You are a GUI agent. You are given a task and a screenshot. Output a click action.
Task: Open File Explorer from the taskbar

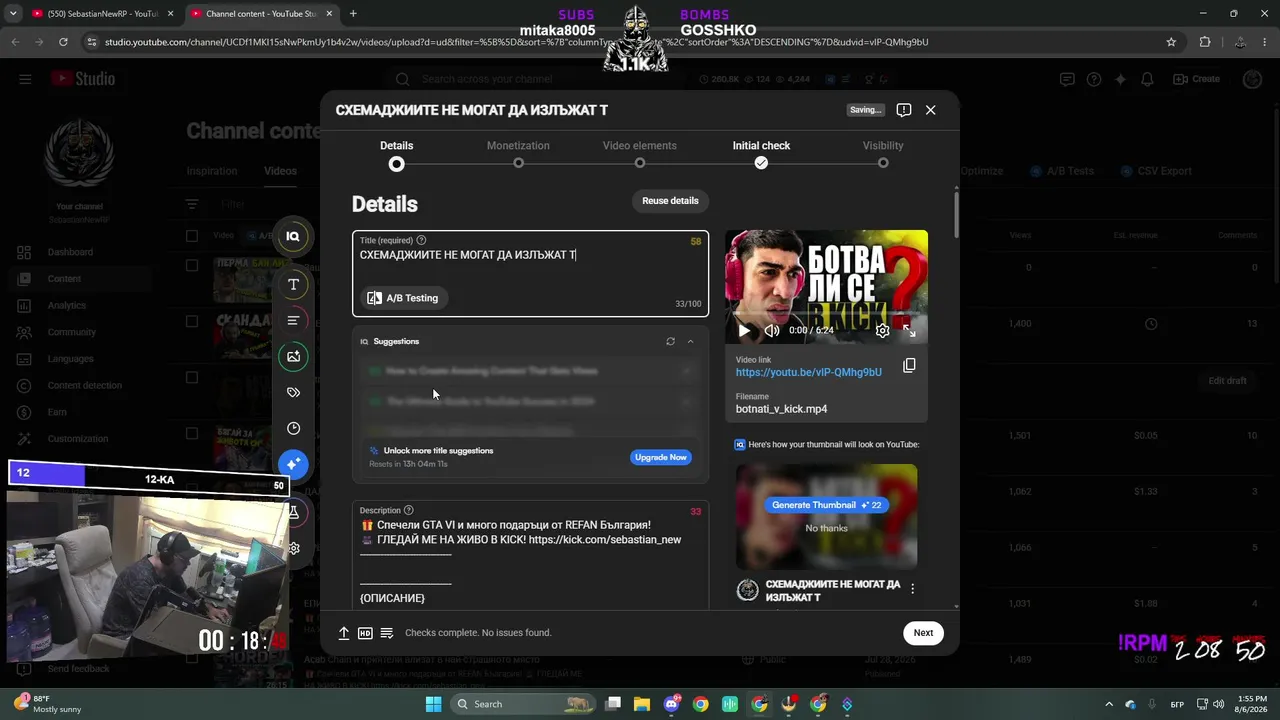[642, 704]
